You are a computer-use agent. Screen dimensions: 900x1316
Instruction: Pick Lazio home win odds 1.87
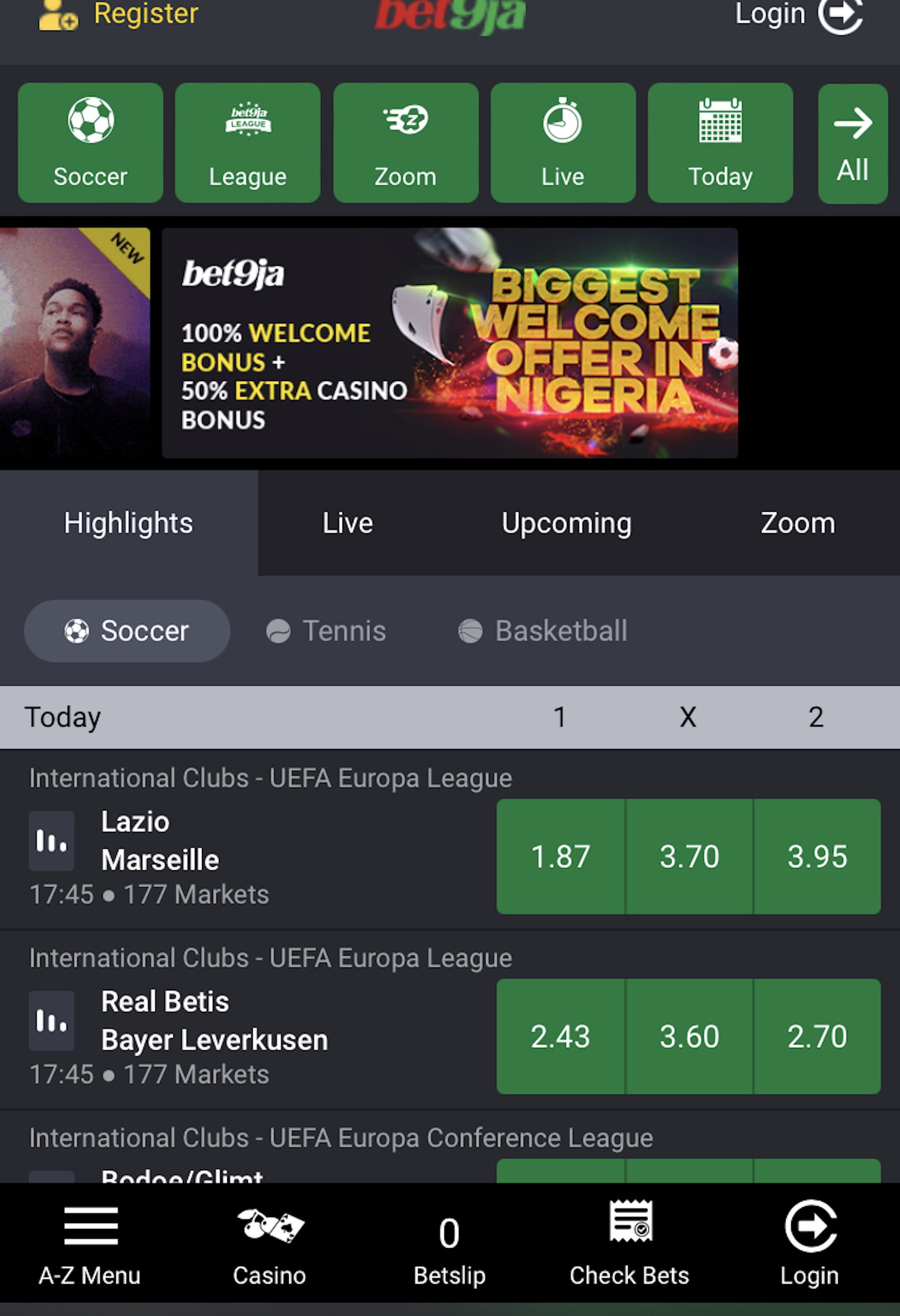561,856
